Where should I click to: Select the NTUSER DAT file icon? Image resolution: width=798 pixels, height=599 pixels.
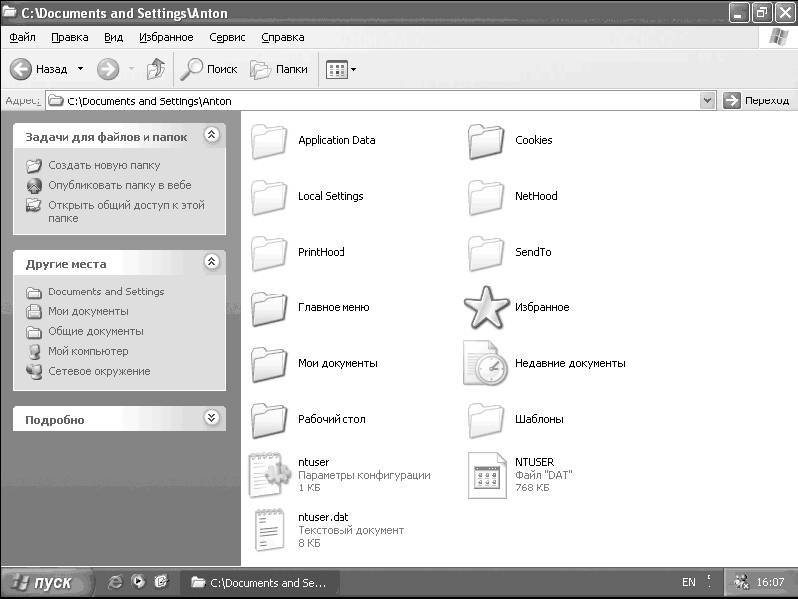487,475
